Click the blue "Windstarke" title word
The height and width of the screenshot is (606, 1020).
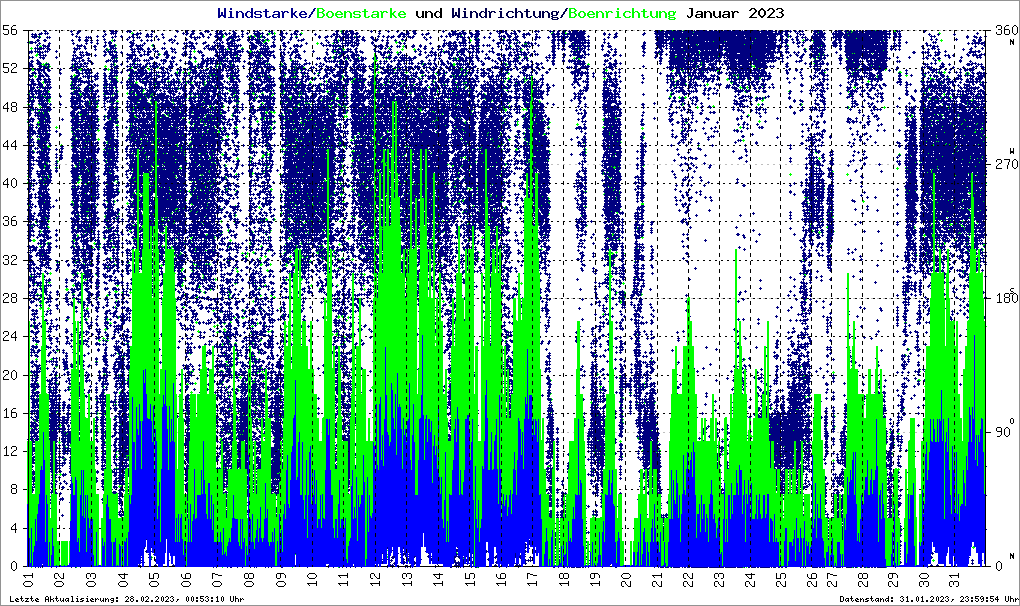click(x=264, y=13)
